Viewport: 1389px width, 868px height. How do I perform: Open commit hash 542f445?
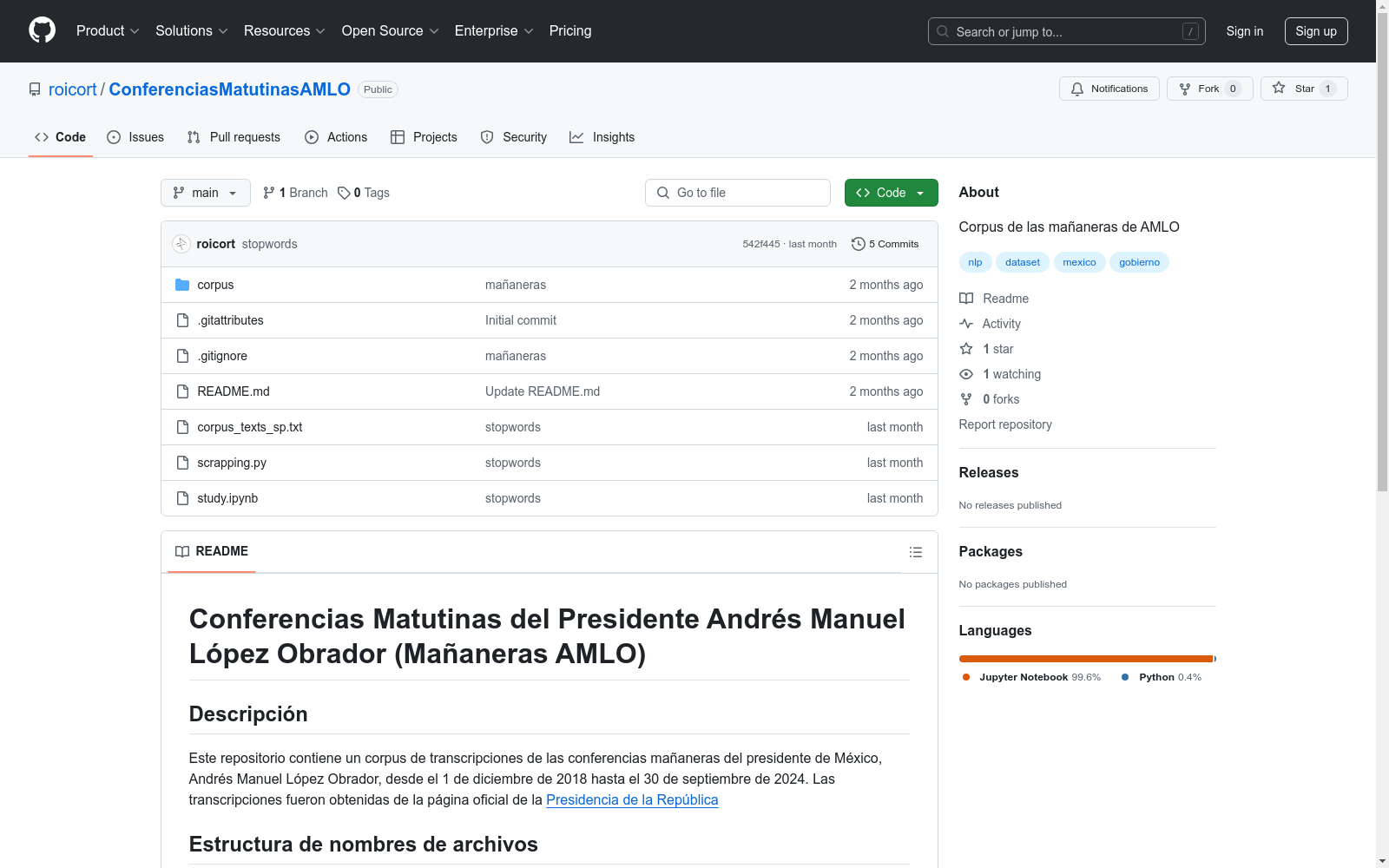pos(761,244)
